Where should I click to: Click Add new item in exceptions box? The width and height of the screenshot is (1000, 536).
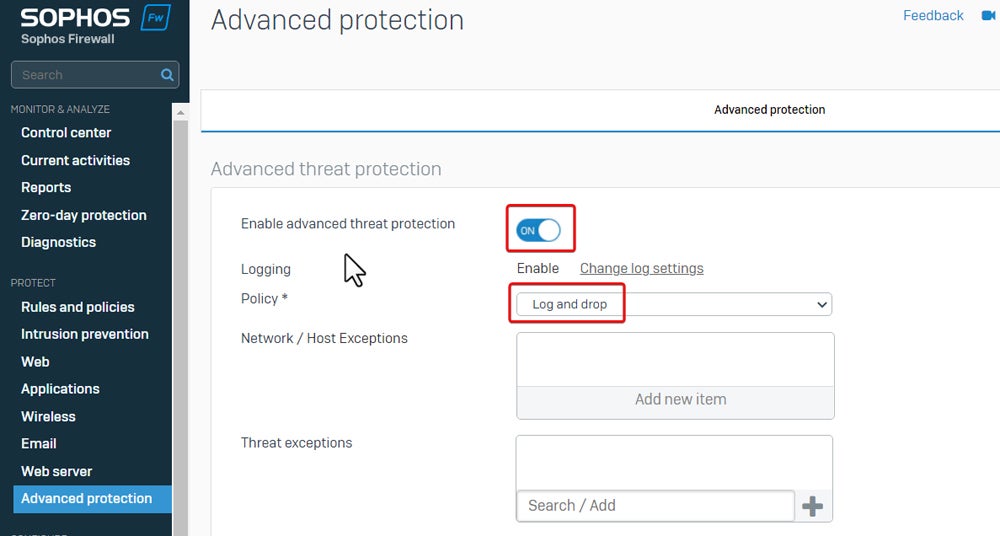tap(680, 400)
